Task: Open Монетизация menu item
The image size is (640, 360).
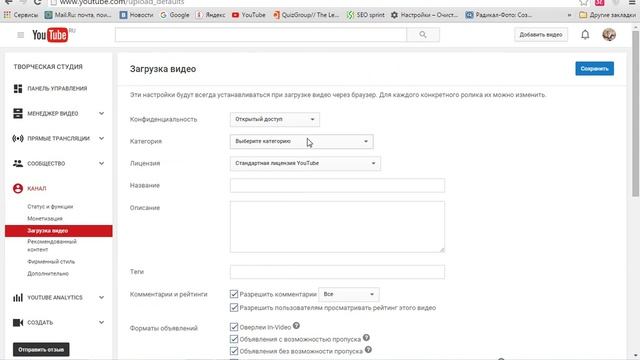Action: (x=45, y=219)
